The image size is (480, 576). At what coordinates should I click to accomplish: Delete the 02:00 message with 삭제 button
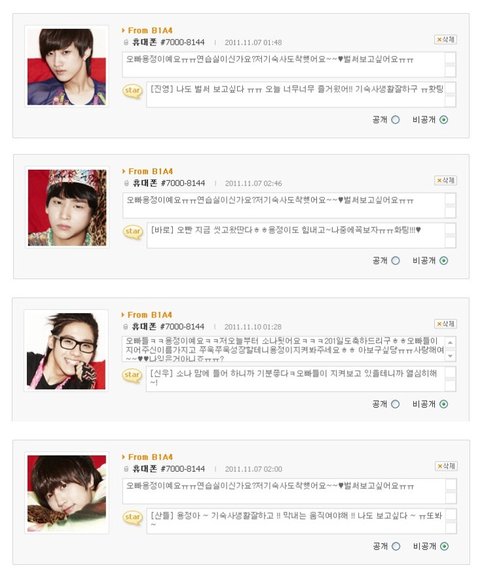coord(446,466)
